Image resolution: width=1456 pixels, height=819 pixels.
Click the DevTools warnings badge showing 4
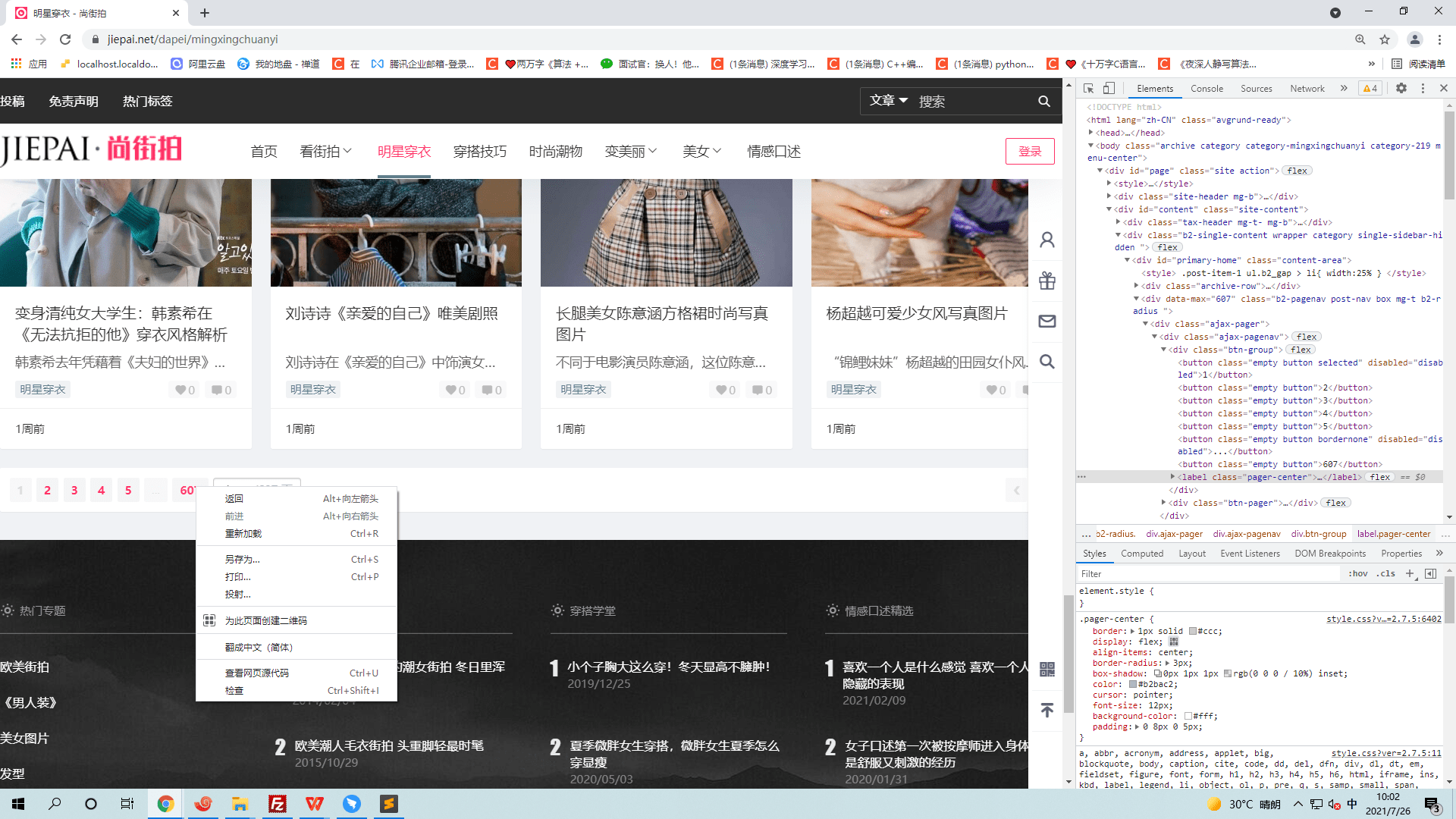coord(1370,89)
